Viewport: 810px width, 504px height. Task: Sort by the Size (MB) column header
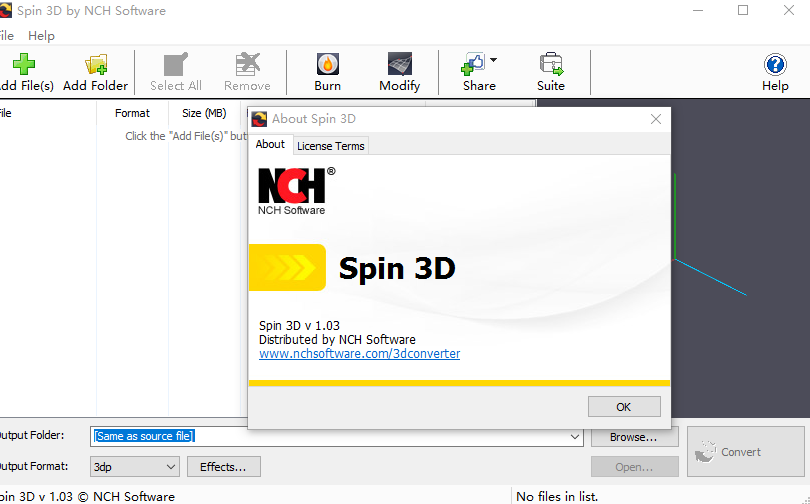[204, 113]
